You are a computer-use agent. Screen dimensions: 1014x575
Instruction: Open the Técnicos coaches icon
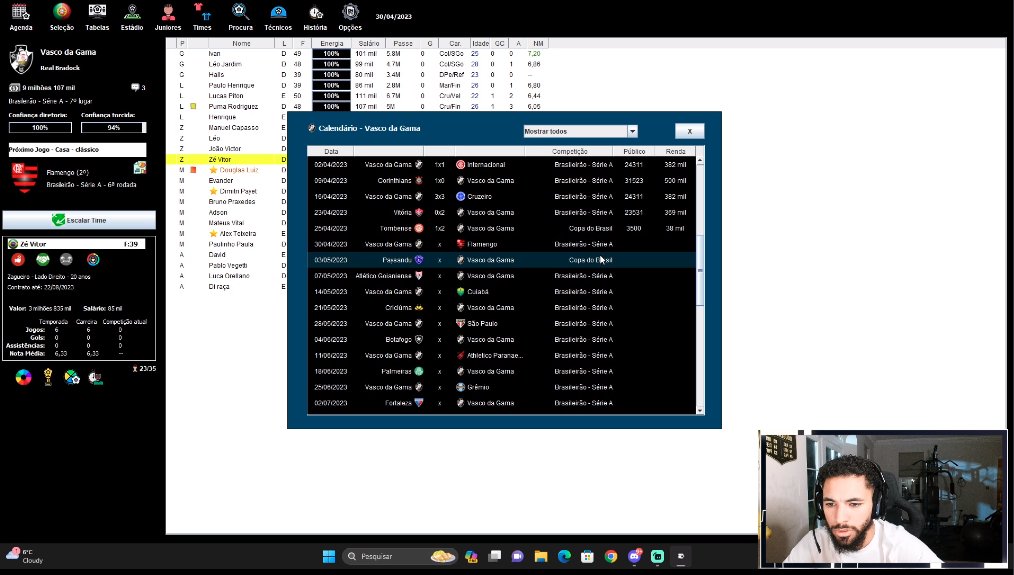(278, 12)
